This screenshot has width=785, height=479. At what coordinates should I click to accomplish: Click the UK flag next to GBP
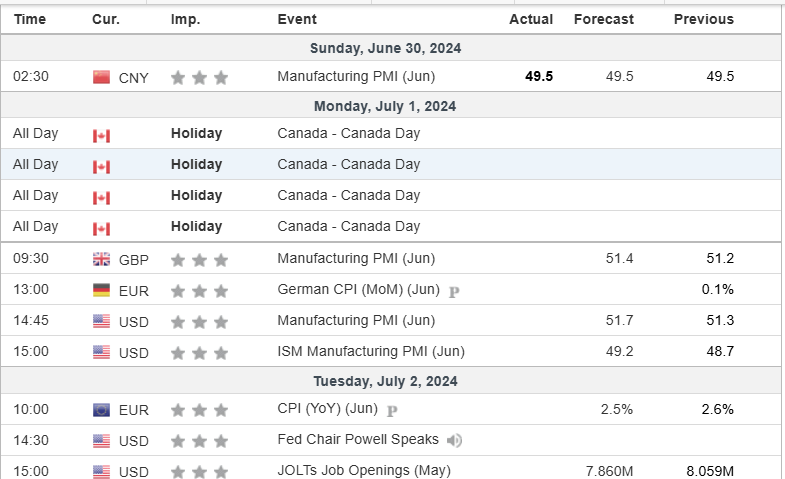tap(101, 259)
